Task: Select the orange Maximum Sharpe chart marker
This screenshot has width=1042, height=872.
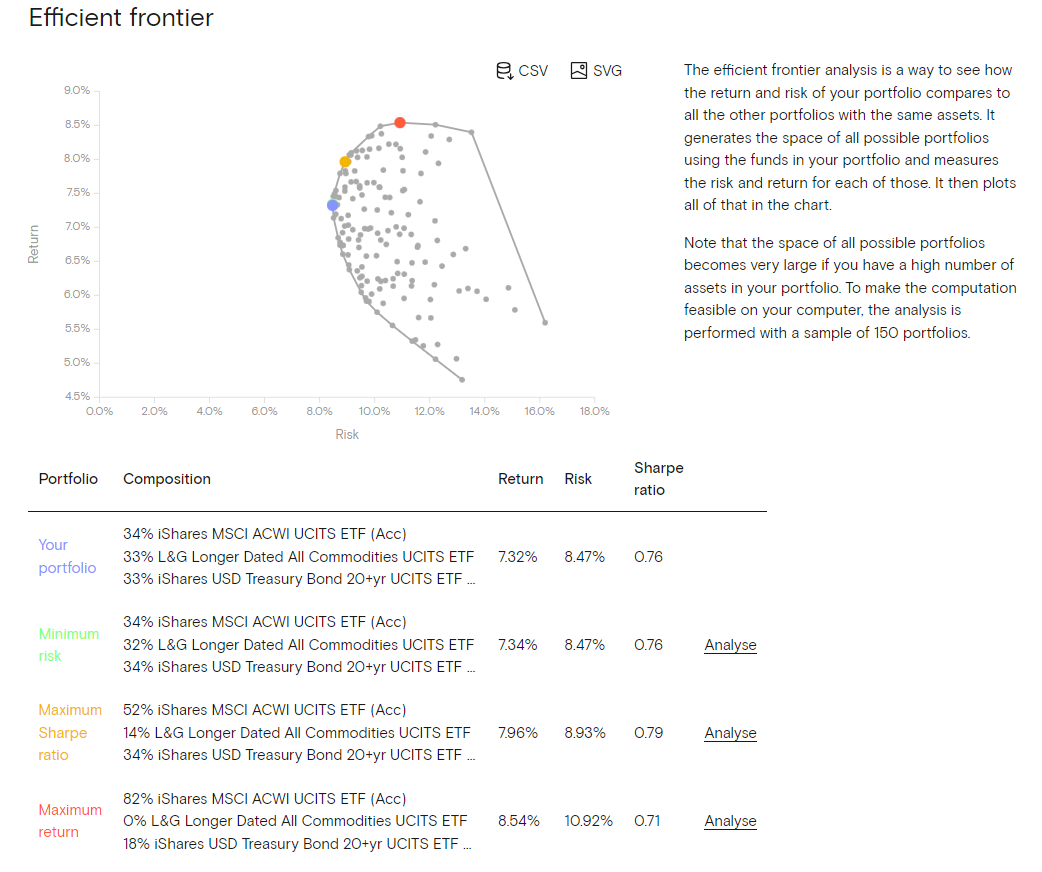Action: [x=345, y=162]
